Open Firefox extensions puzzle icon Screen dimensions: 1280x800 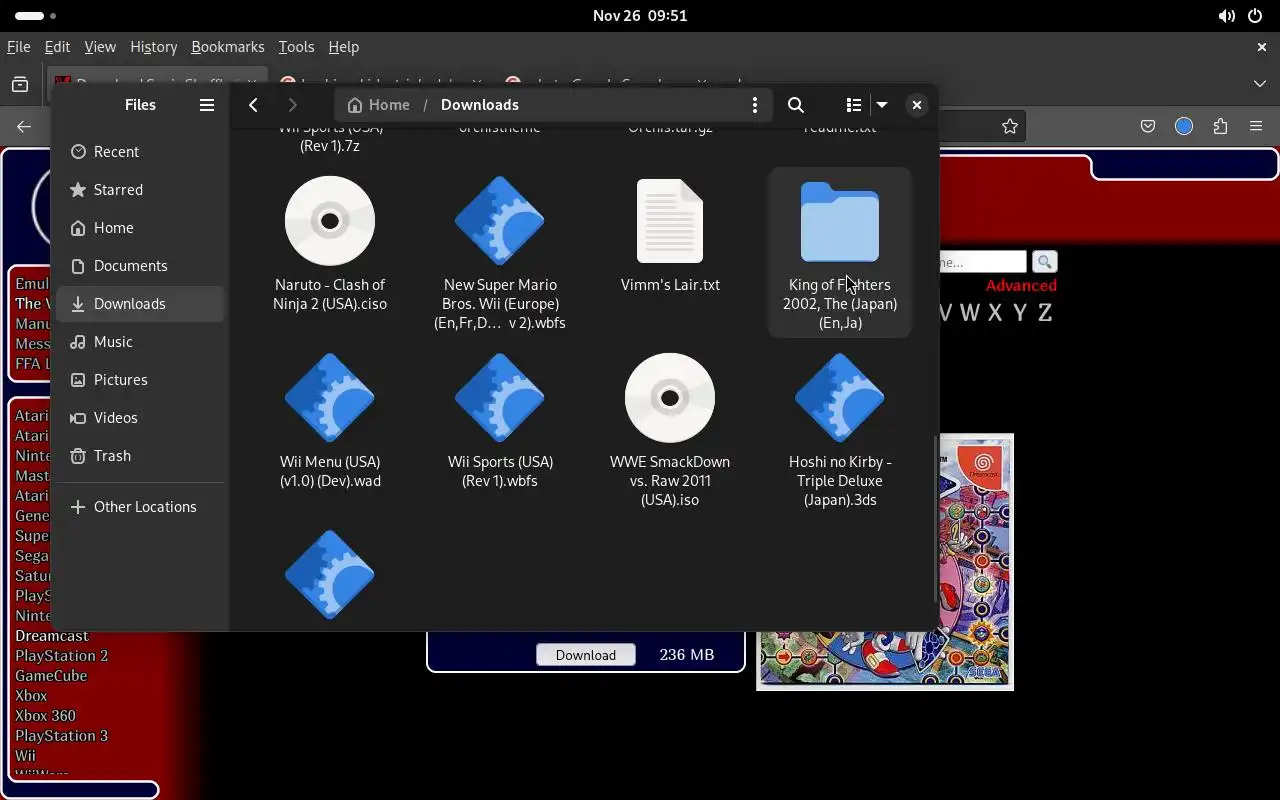1220,126
